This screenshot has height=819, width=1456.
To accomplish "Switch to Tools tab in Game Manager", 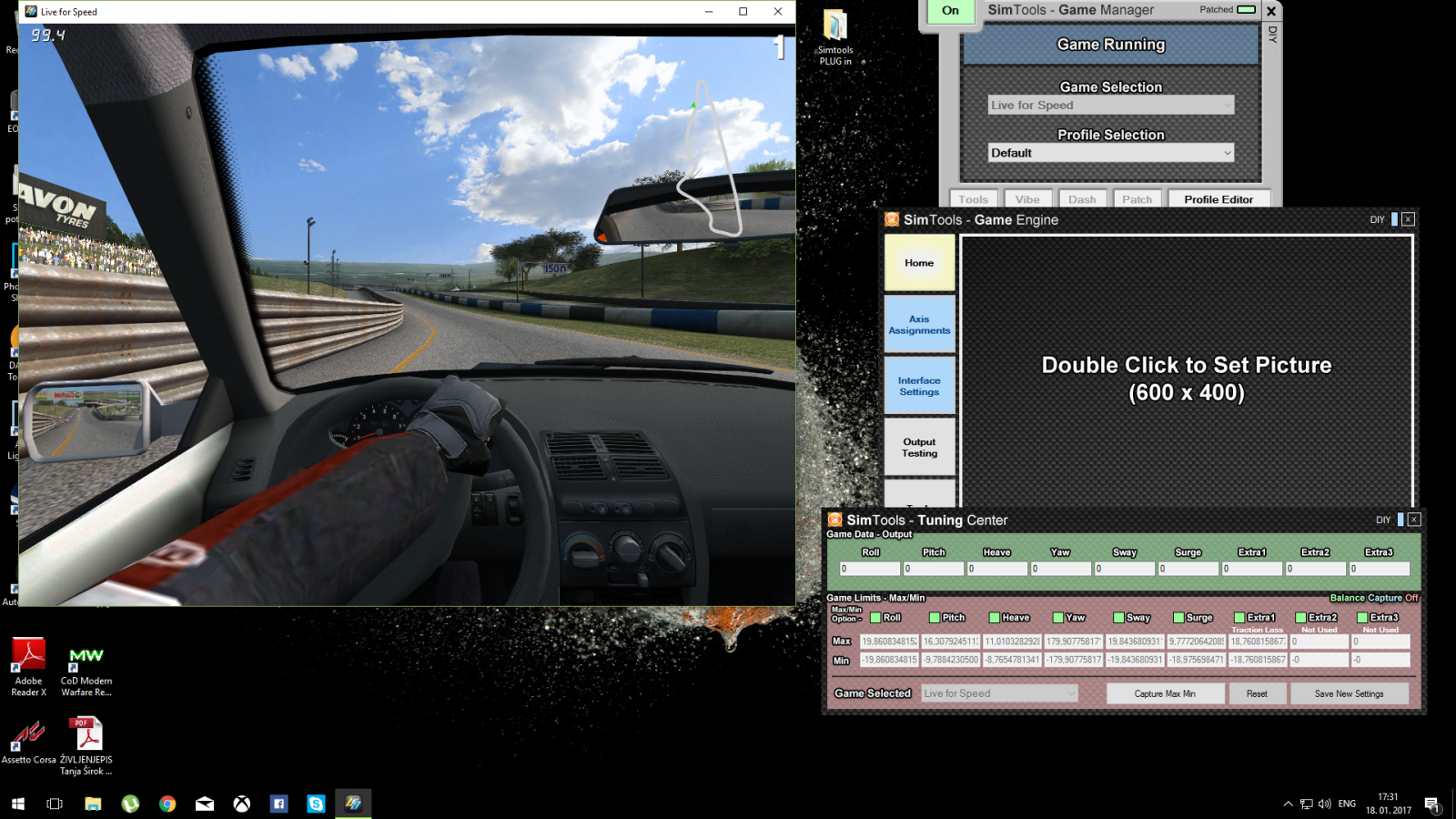I will pos(973,199).
